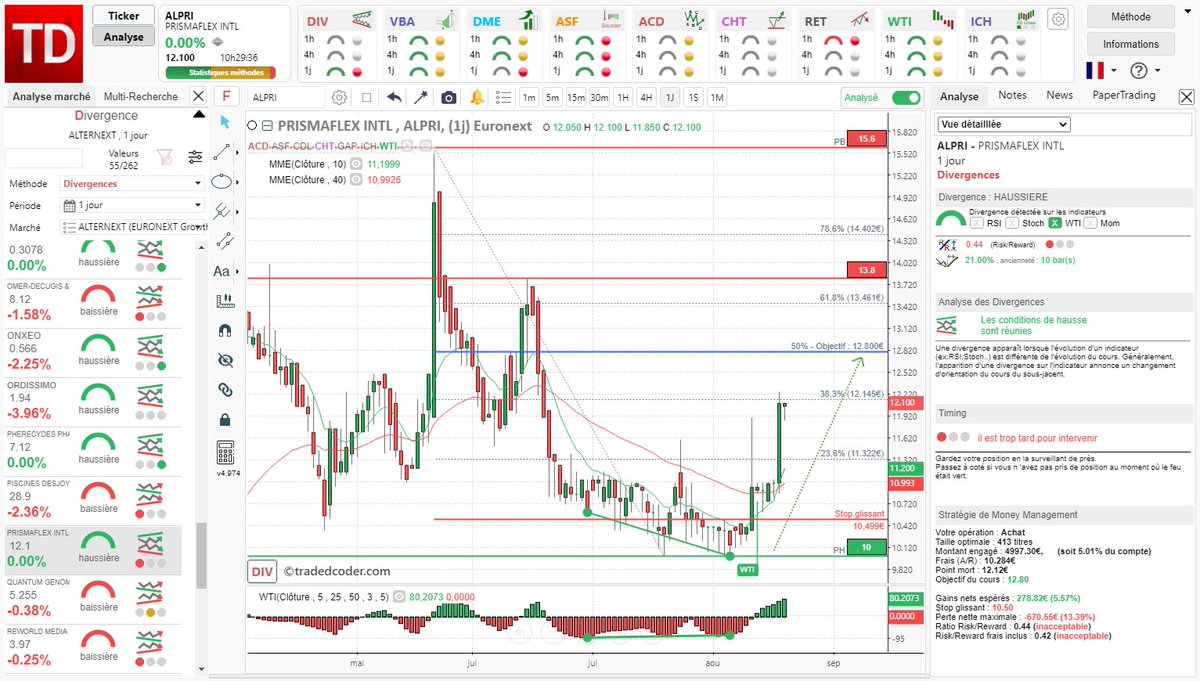Click the green PH 10 level marker
The image size is (1200, 681).
click(866, 547)
